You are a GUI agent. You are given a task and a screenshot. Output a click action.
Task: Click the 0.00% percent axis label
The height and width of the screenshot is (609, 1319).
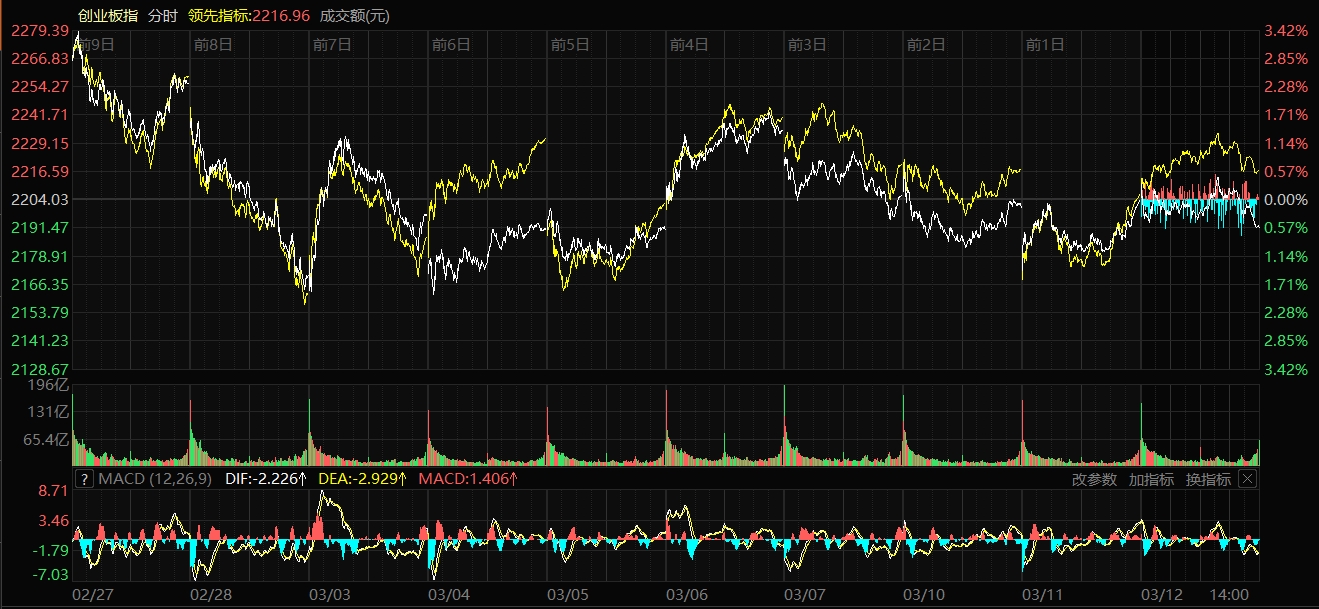tap(1285, 200)
